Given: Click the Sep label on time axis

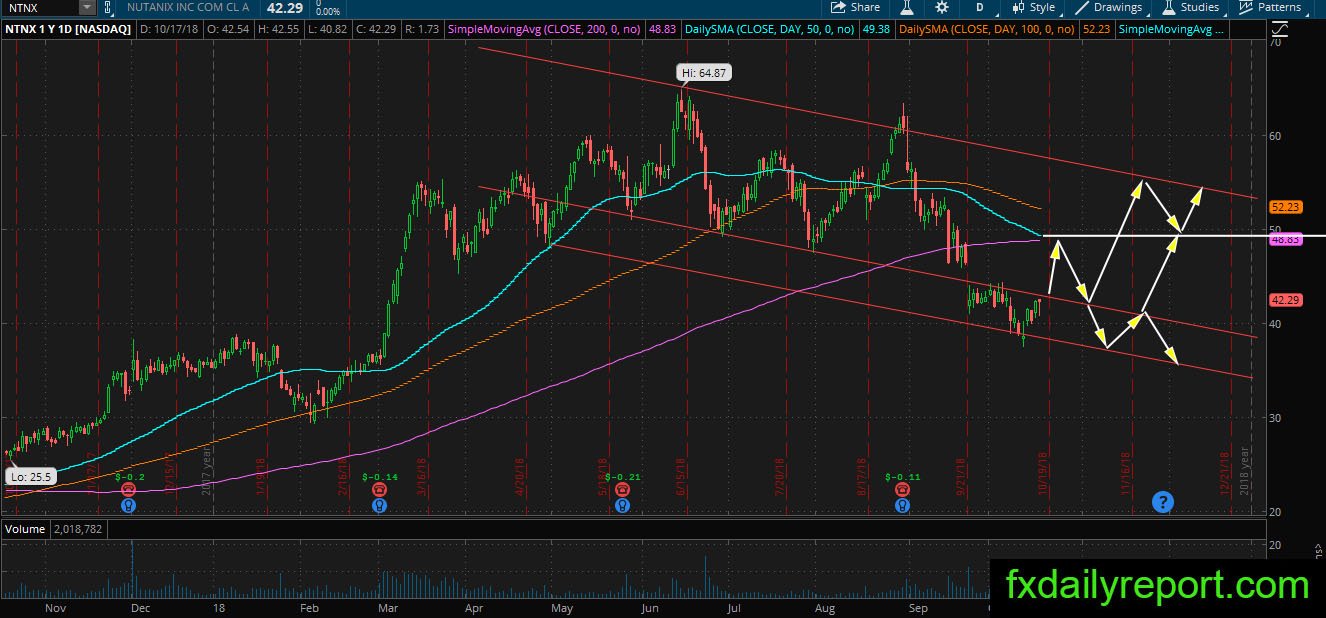Looking at the screenshot, I should coord(918,607).
